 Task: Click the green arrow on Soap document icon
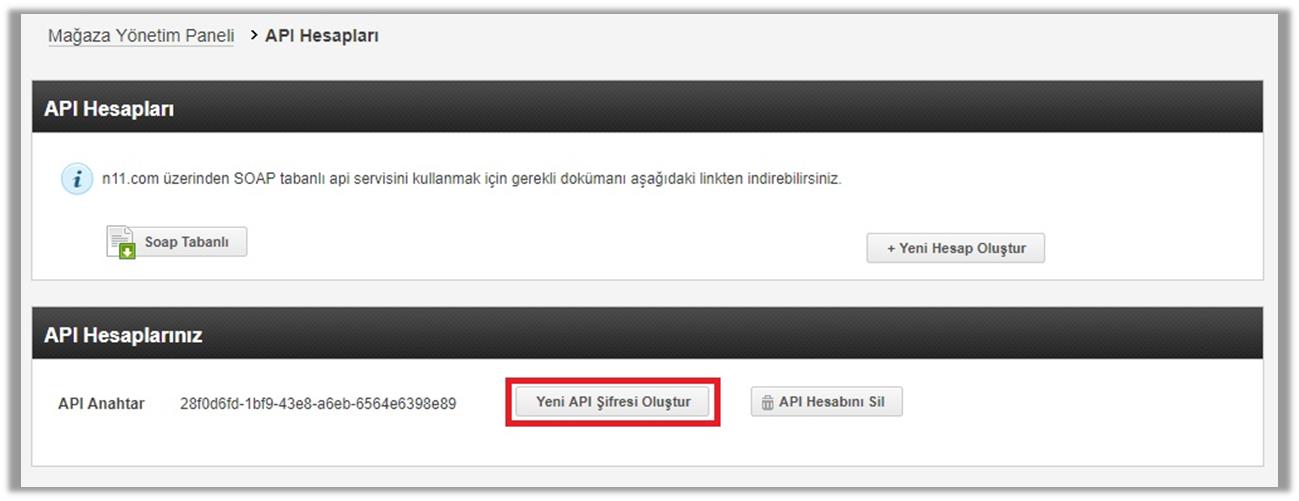[x=127, y=252]
